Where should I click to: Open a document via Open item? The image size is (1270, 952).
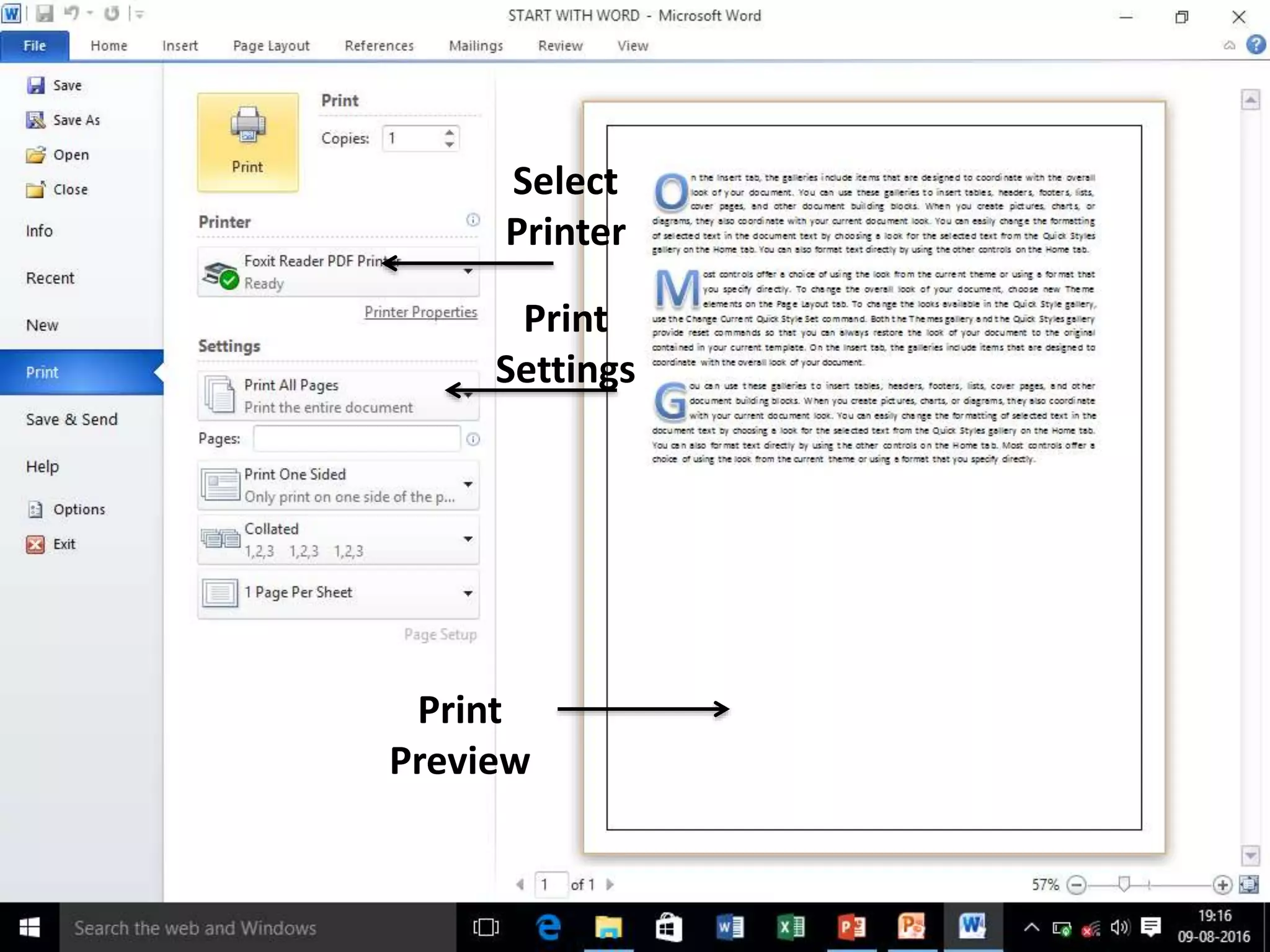point(58,154)
